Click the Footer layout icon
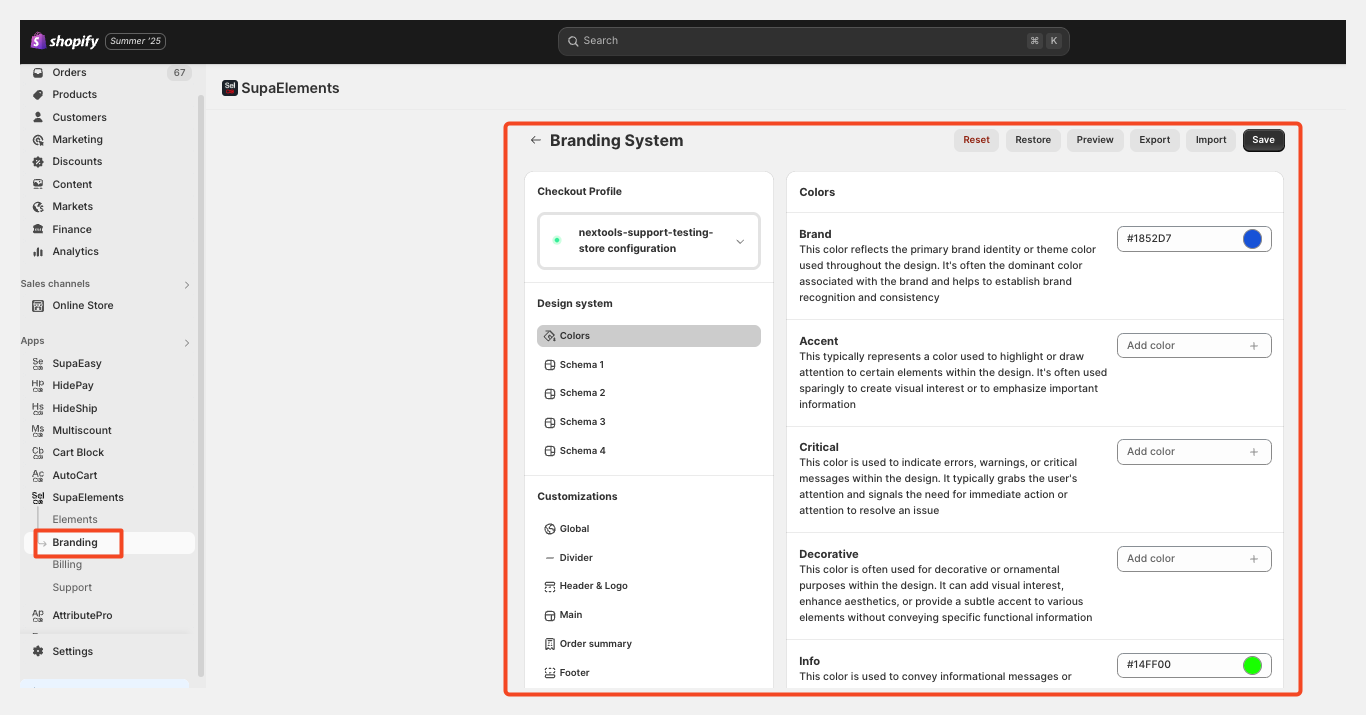 [x=550, y=673]
